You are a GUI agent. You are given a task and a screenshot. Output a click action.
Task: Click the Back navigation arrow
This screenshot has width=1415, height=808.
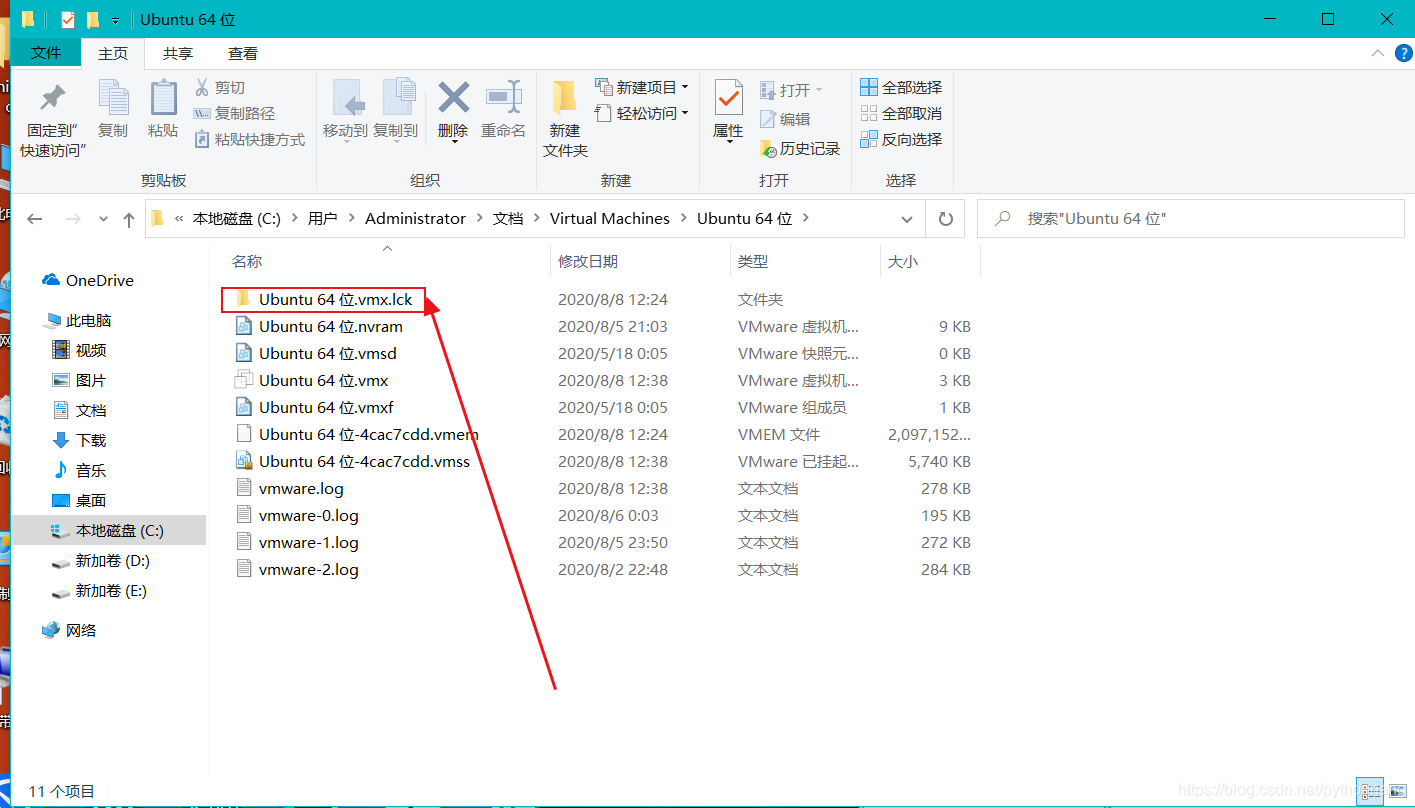(35, 219)
